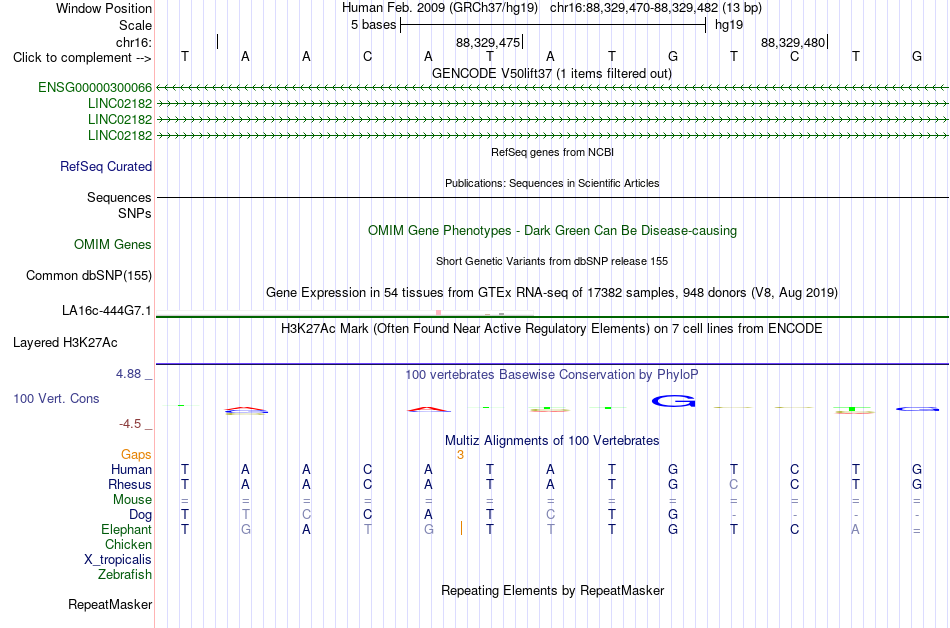Select the 88,329,475 ruler coordinate
Screen dimensions: 950x628
click(x=488, y=42)
